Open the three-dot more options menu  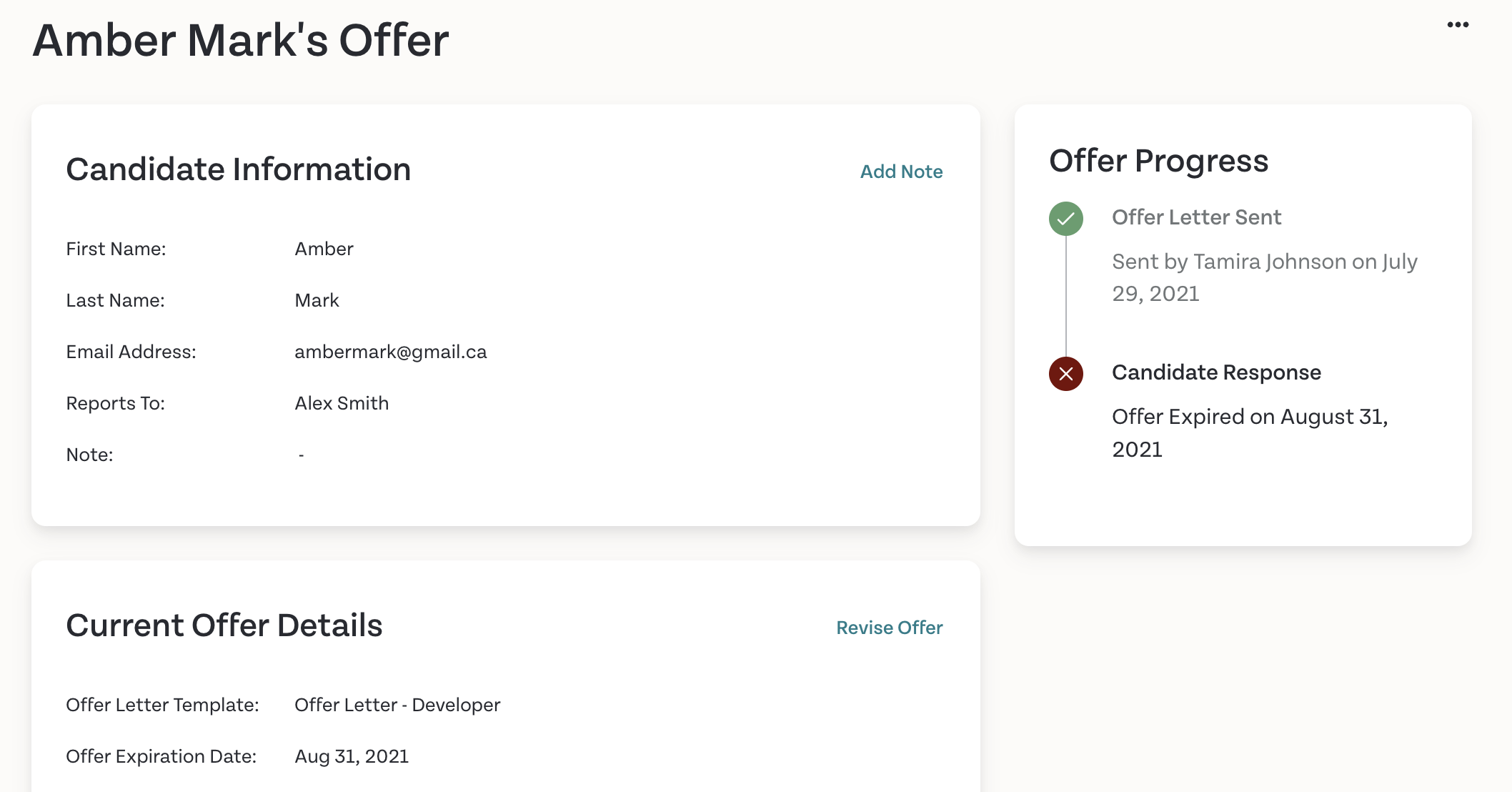1458,24
